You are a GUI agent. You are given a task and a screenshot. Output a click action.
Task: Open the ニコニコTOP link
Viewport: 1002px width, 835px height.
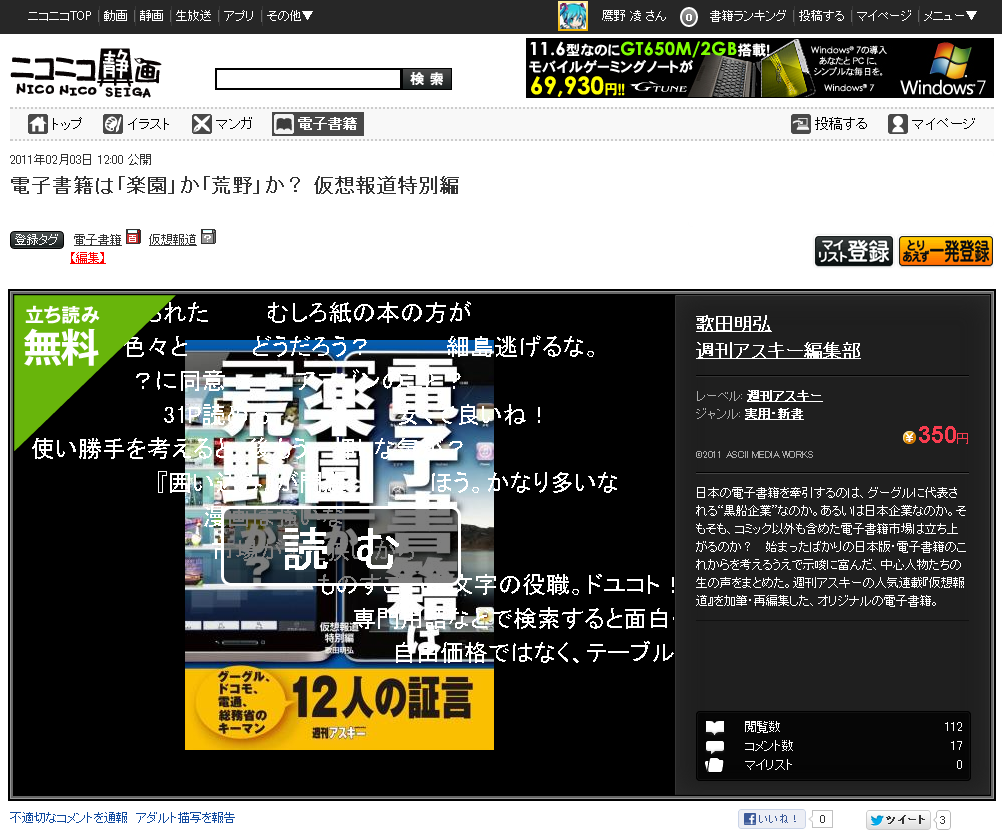pos(59,16)
